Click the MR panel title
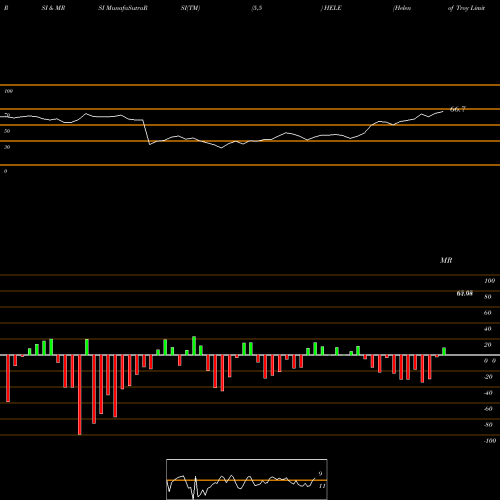 [x=446, y=260]
